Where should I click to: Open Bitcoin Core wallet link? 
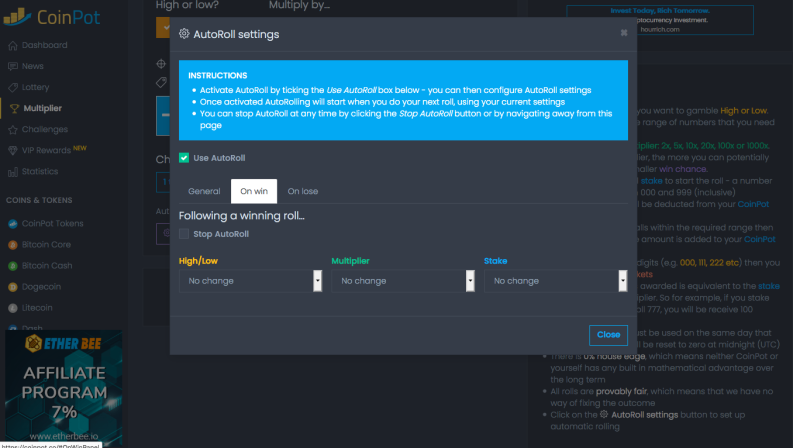click(46, 245)
